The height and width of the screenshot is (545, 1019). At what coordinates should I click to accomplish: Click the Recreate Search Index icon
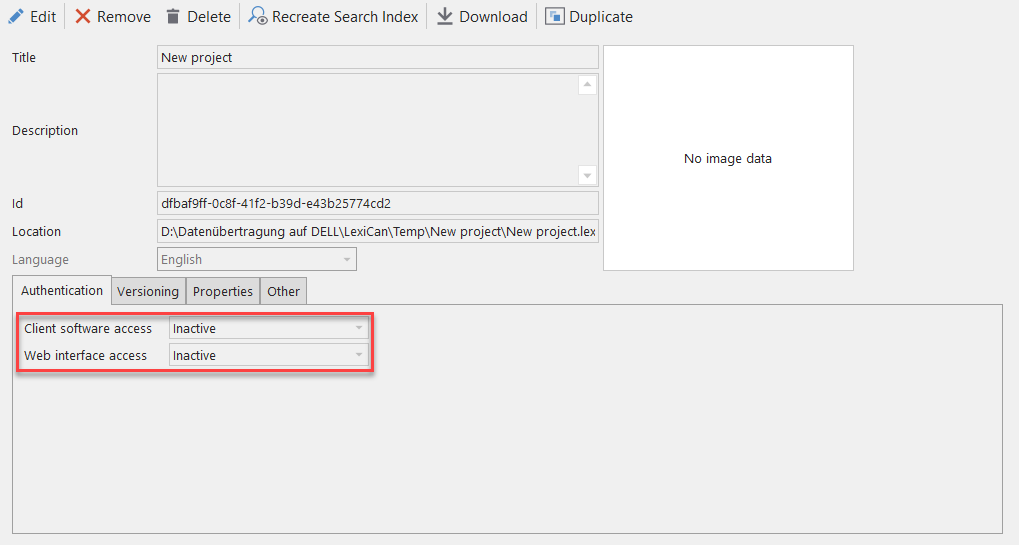pyautogui.click(x=258, y=16)
